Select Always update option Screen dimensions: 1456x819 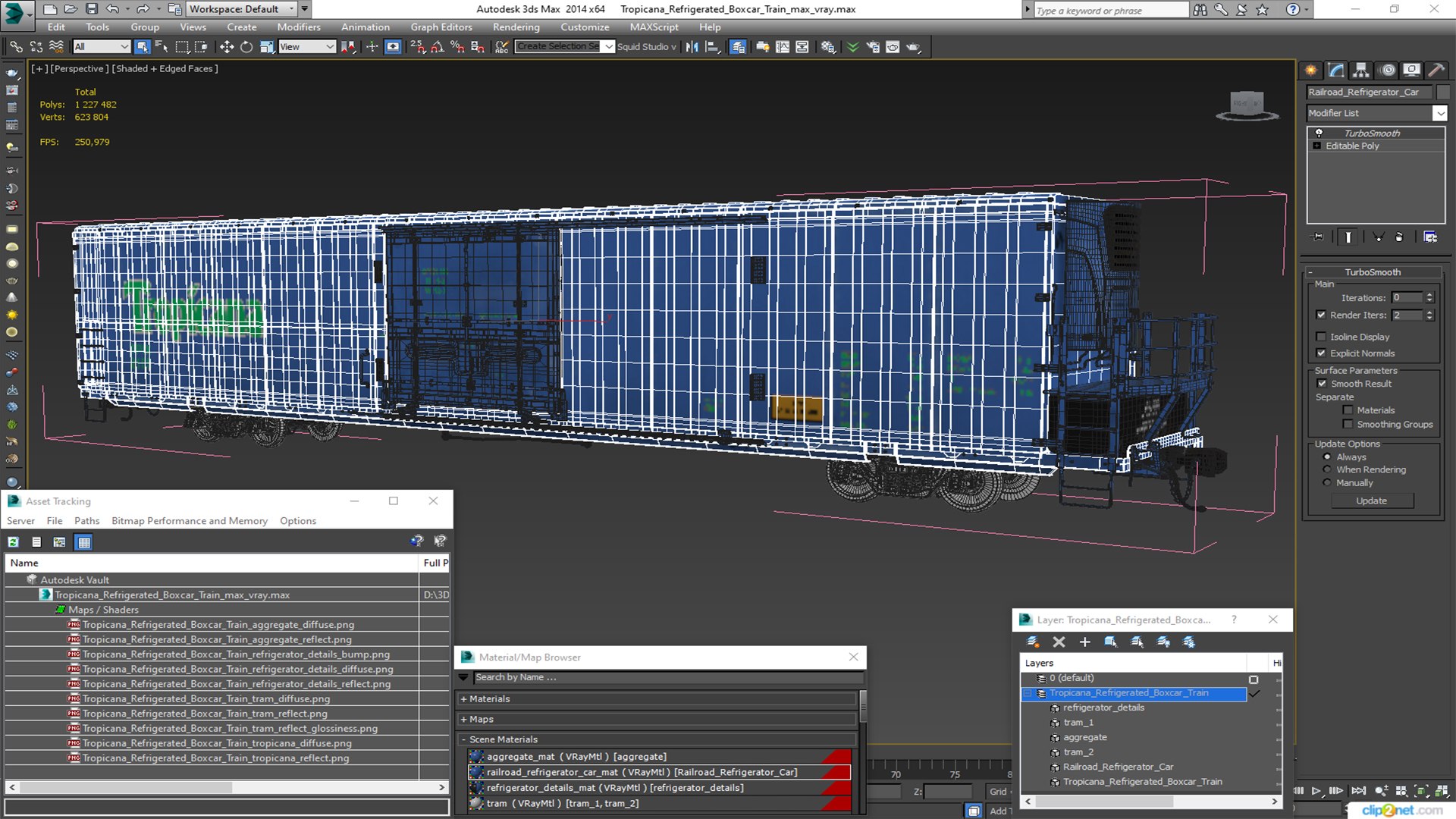[1326, 457]
